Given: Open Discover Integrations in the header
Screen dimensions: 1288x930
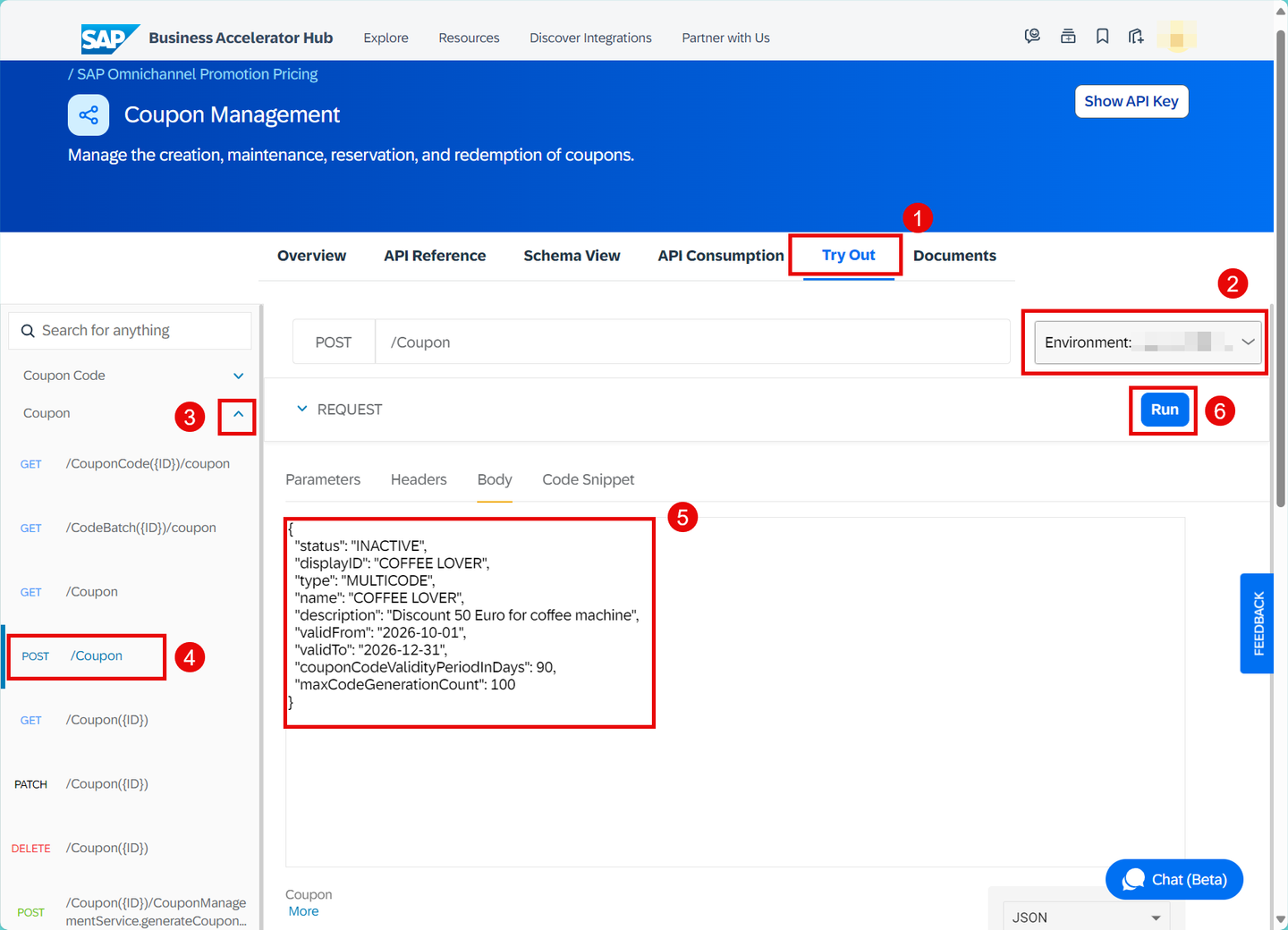Looking at the screenshot, I should (590, 38).
